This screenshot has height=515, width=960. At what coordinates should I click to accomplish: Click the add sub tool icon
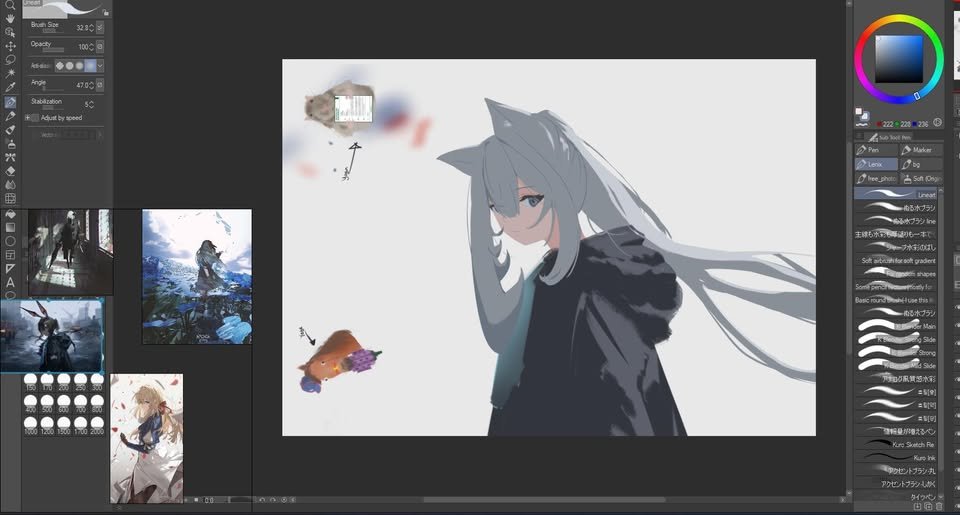917,507
